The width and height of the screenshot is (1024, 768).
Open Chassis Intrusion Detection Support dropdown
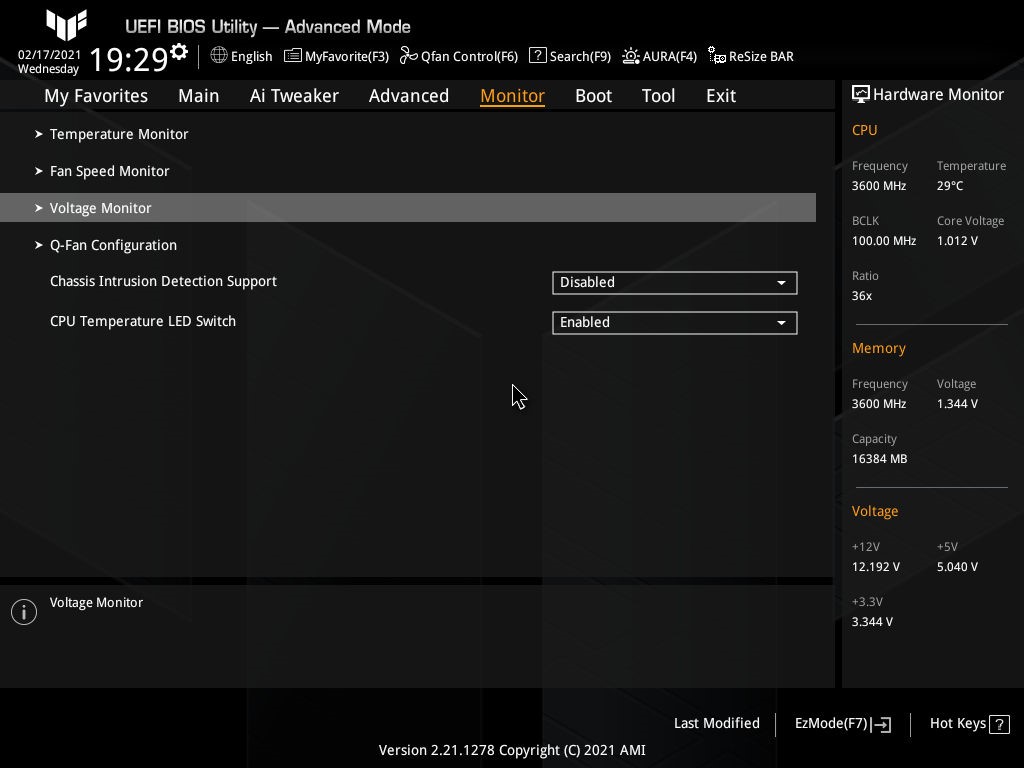[674, 283]
